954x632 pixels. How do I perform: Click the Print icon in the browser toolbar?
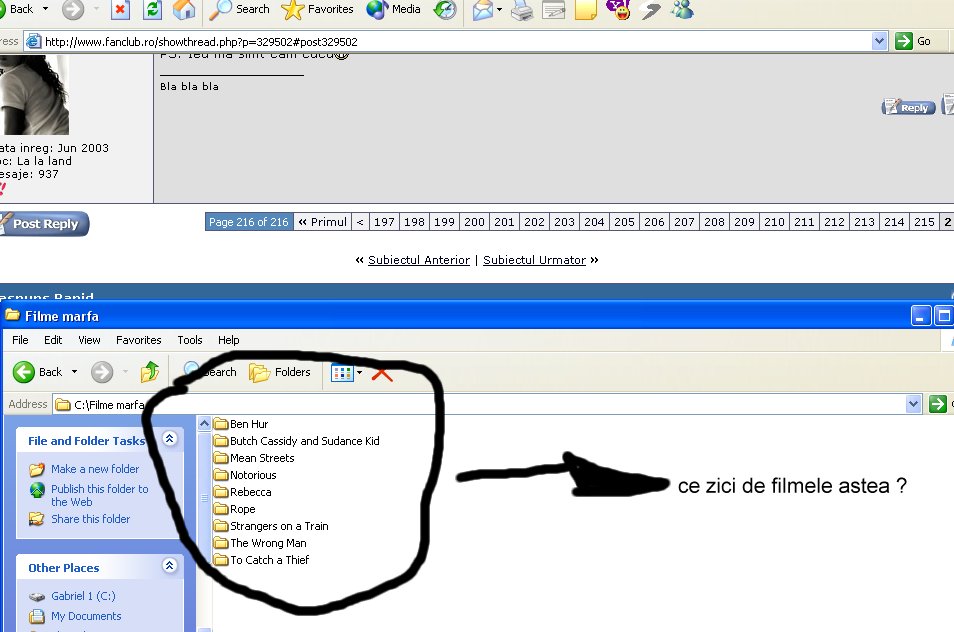[x=522, y=10]
